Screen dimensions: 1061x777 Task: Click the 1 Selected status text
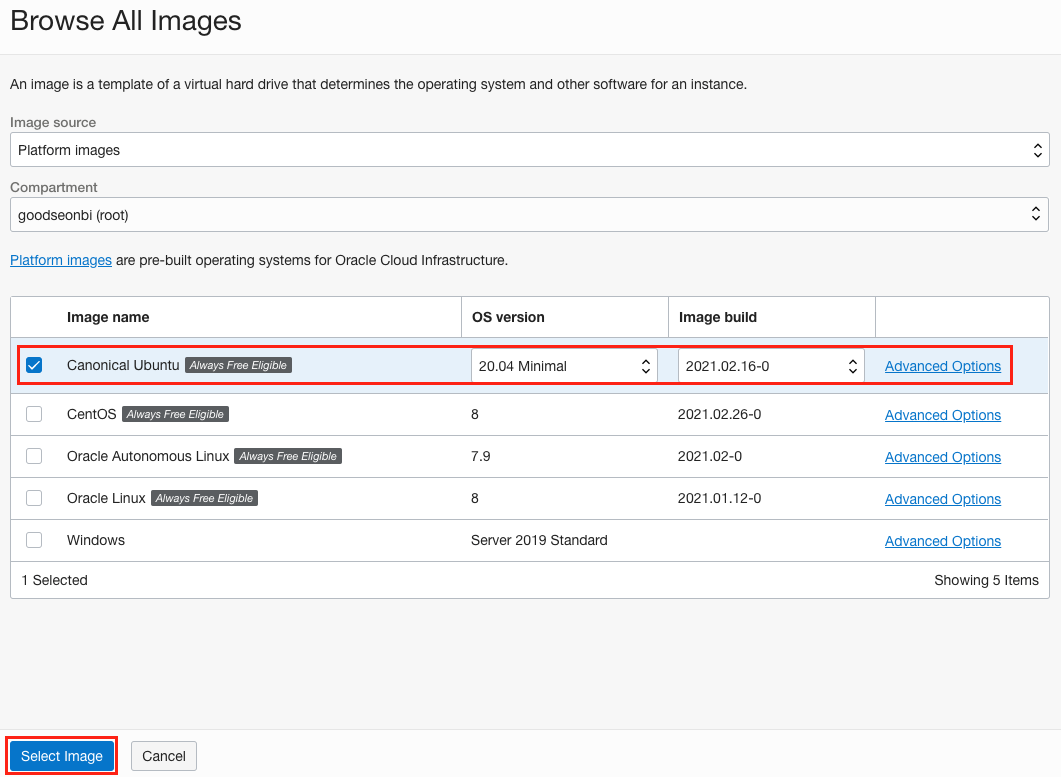pos(55,580)
